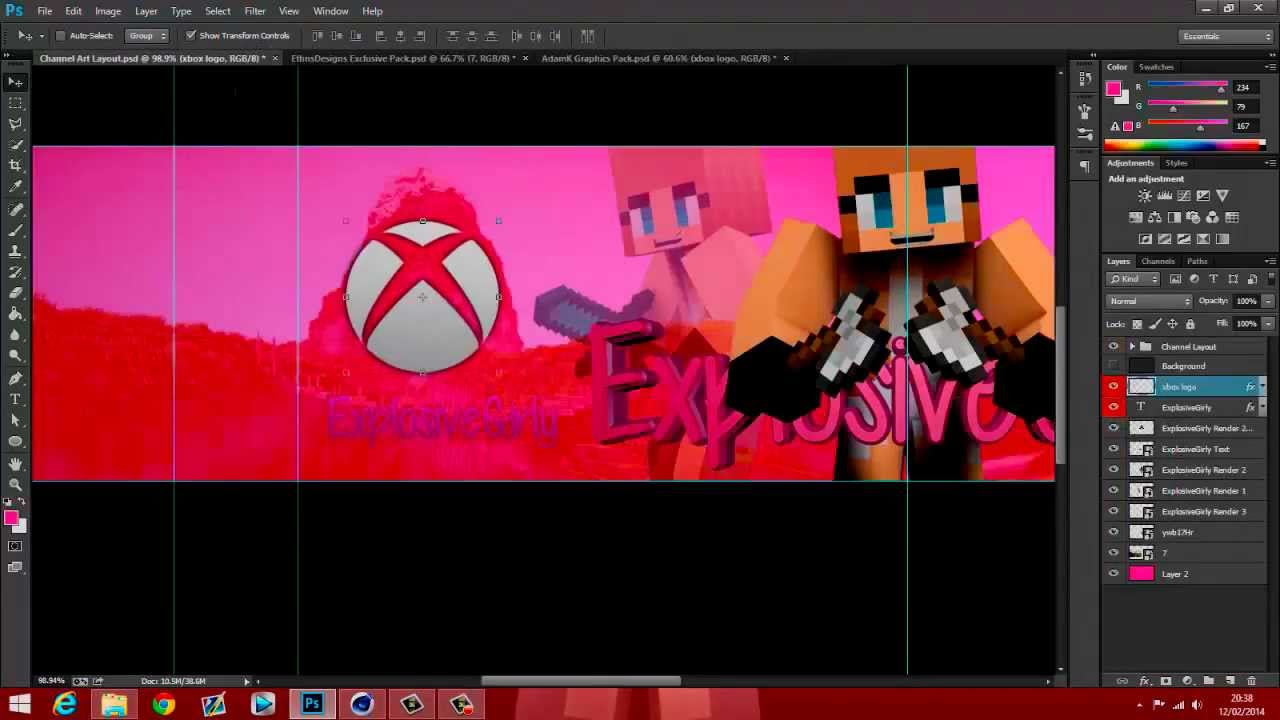Add a Color Balance adjustment
The width and height of the screenshot is (1280, 720).
[1155, 217]
